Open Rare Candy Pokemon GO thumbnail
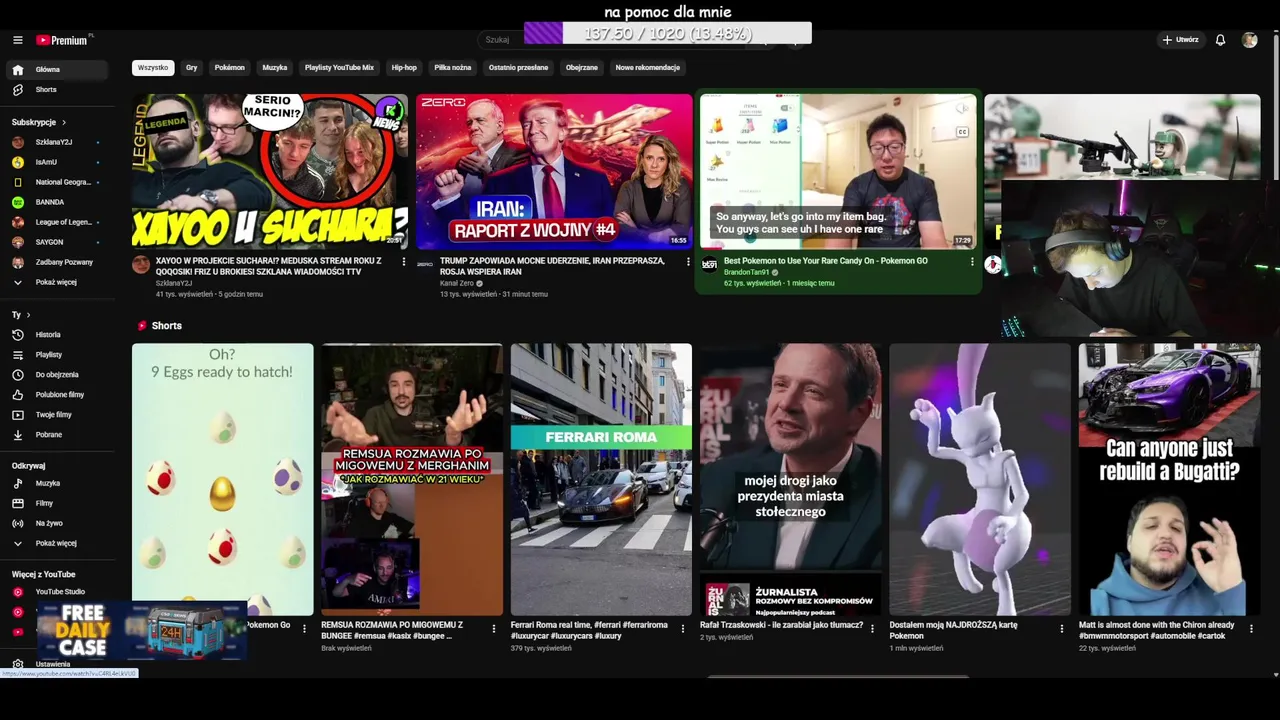Image resolution: width=1280 pixels, height=720 pixels. 838,171
